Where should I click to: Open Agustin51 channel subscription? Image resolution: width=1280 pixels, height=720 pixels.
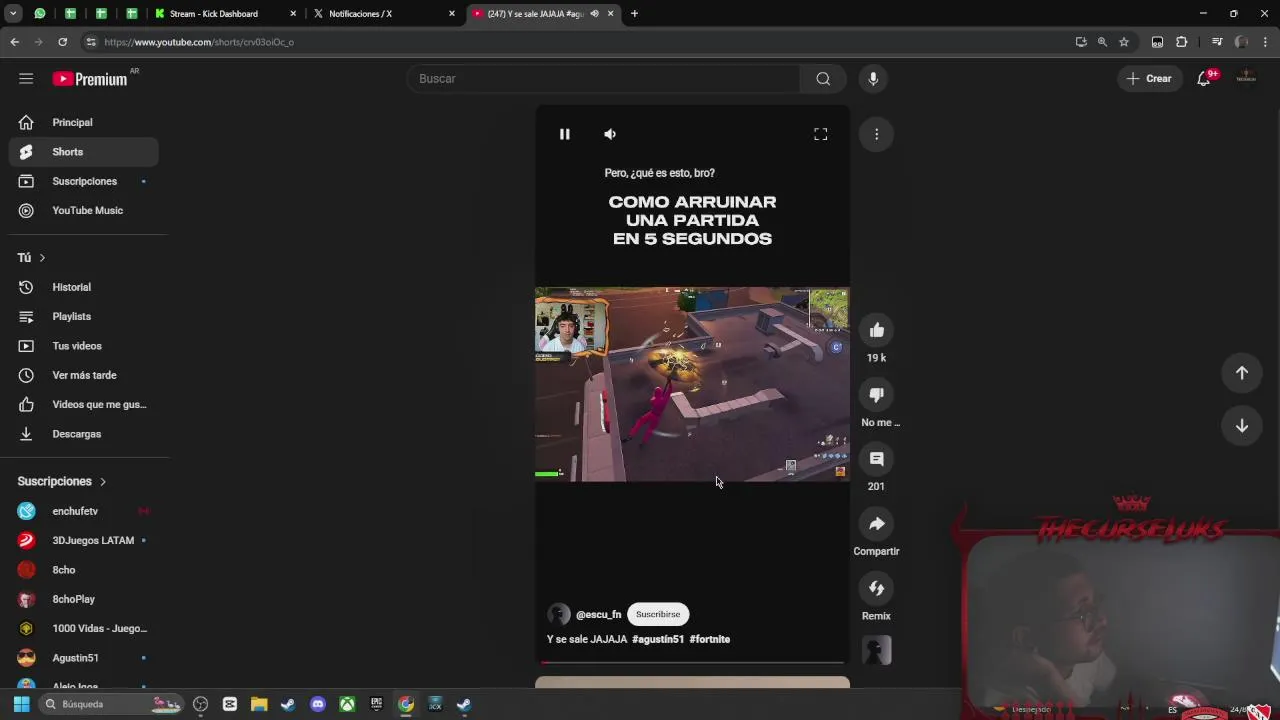click(x=84, y=658)
